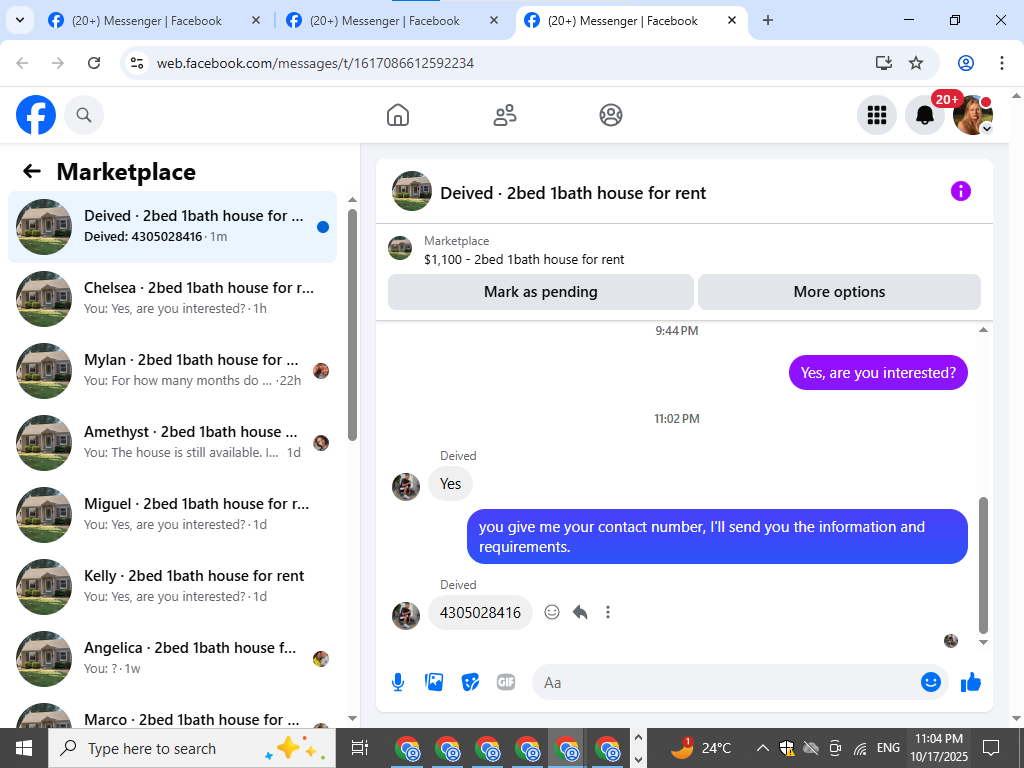
Task: Show hidden system tray icons
Action: [x=762, y=748]
